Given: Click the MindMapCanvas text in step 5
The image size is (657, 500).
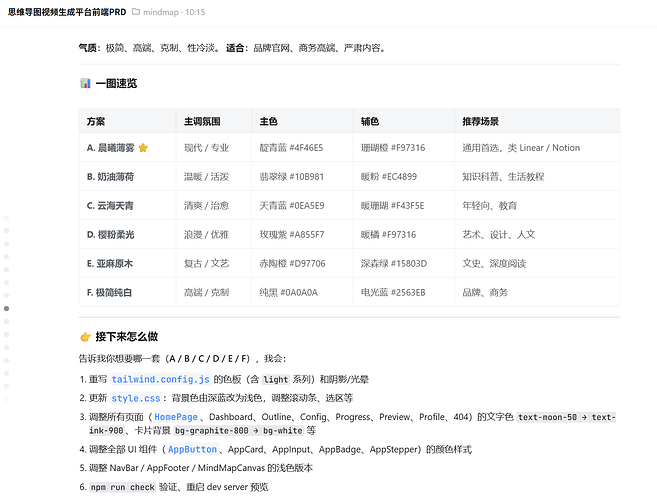Looking at the screenshot, I should click(231, 468).
